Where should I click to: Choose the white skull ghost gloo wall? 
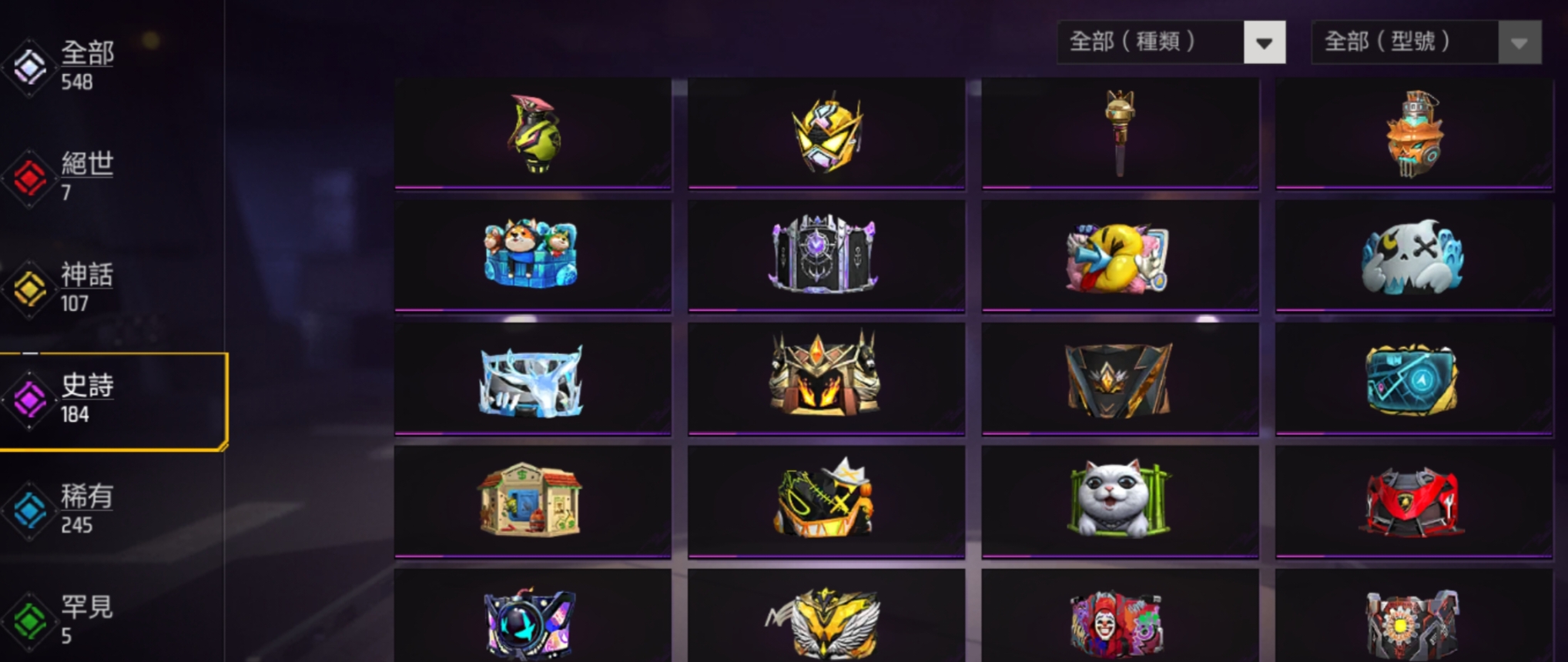tap(1414, 256)
